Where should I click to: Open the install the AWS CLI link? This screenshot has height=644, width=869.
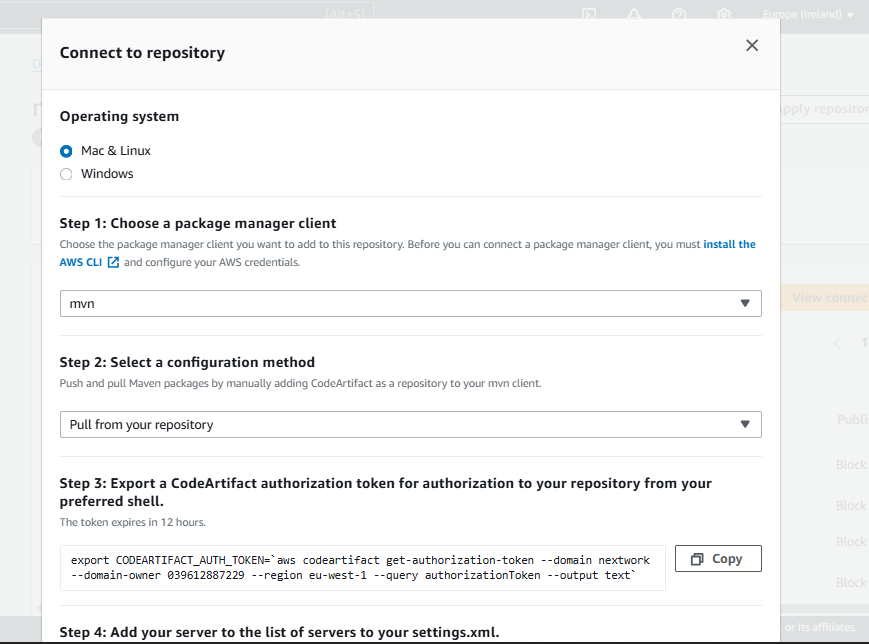(x=729, y=244)
